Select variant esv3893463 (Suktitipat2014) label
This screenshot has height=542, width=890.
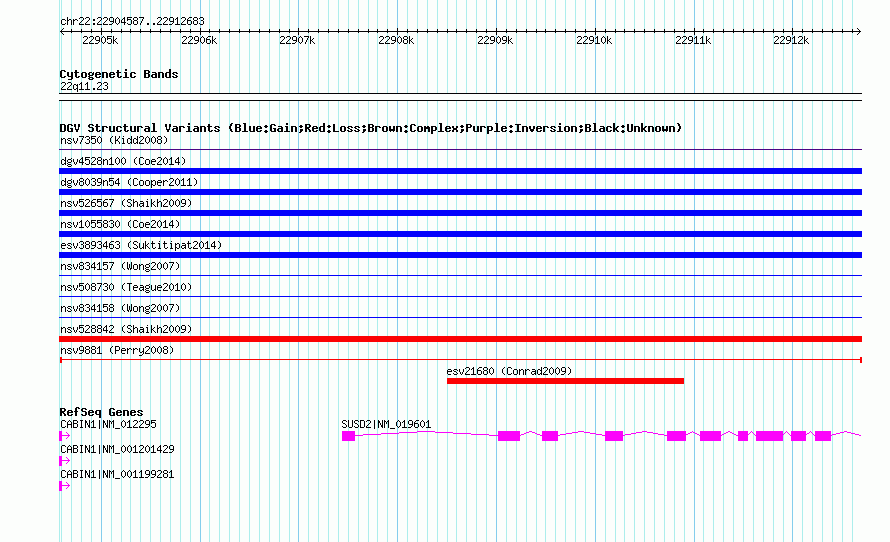tap(141, 245)
